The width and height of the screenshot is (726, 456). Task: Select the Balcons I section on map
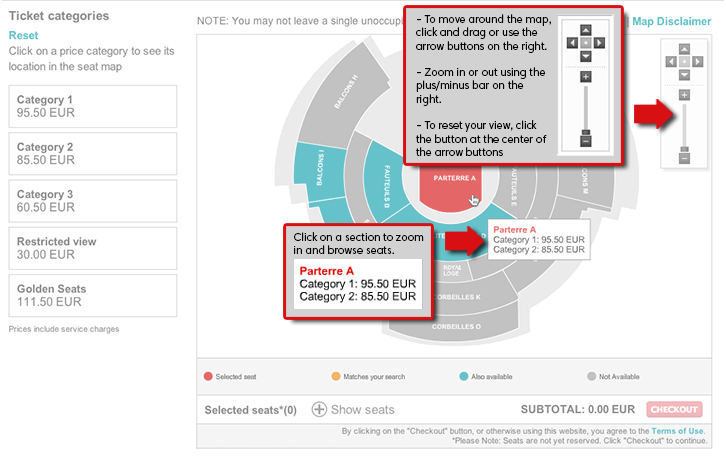point(319,170)
